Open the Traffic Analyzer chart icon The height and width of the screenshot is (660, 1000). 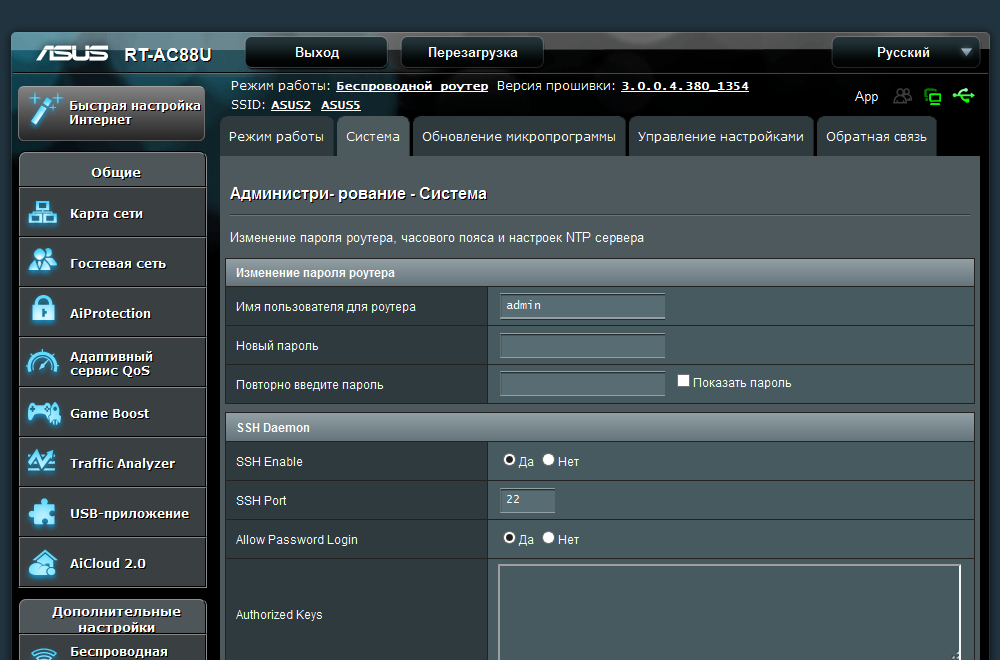[42, 461]
